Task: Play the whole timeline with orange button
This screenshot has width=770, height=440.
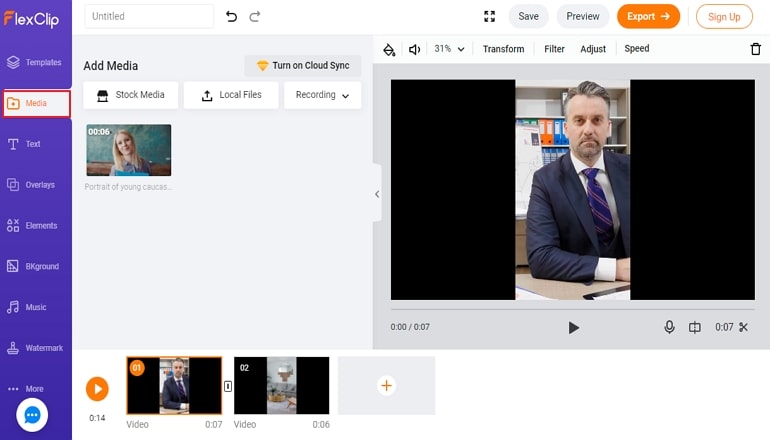Action: coord(97,389)
